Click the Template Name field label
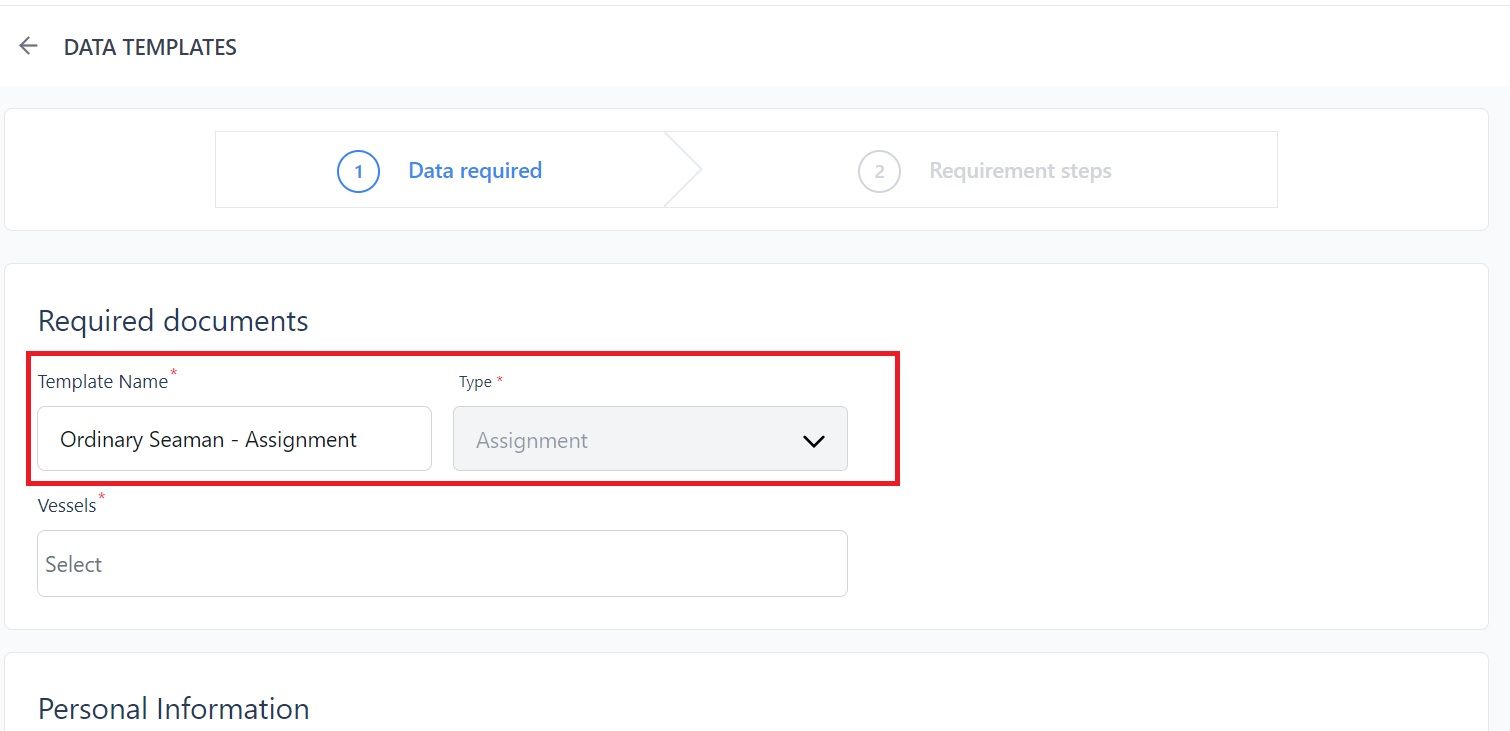1510x731 pixels. tap(103, 382)
